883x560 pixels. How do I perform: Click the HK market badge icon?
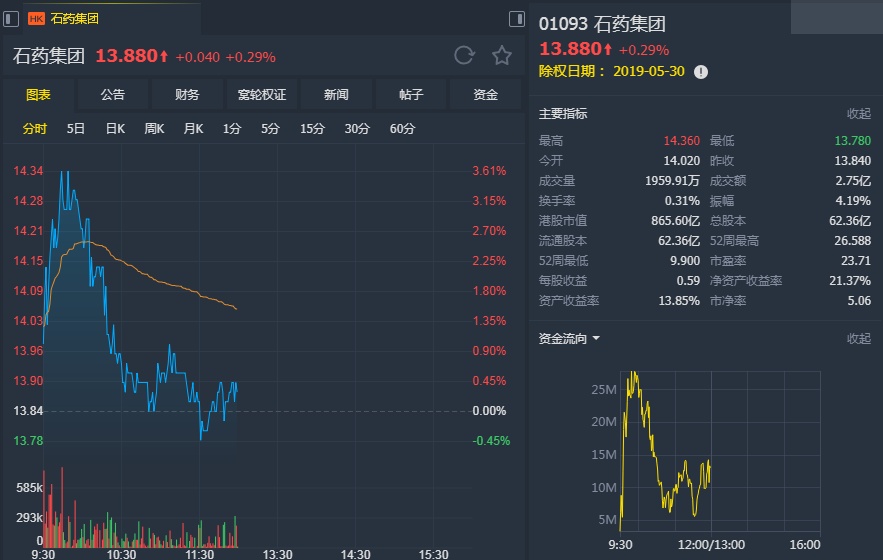pyautogui.click(x=36, y=18)
